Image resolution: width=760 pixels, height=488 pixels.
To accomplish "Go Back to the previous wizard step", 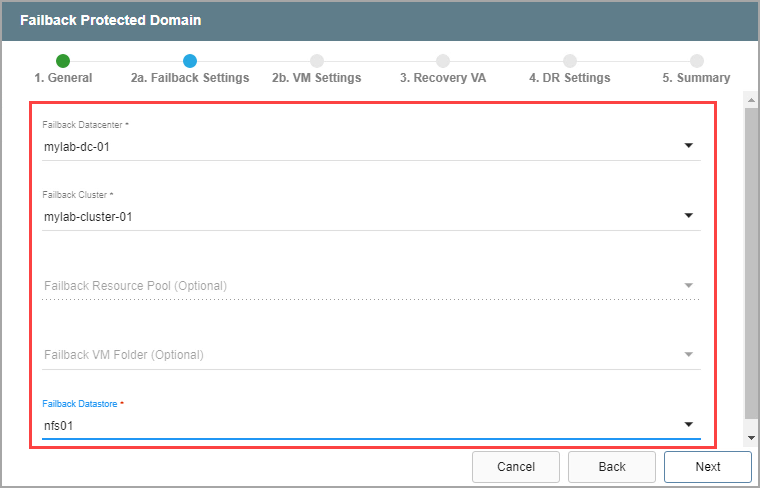I will click(x=612, y=467).
